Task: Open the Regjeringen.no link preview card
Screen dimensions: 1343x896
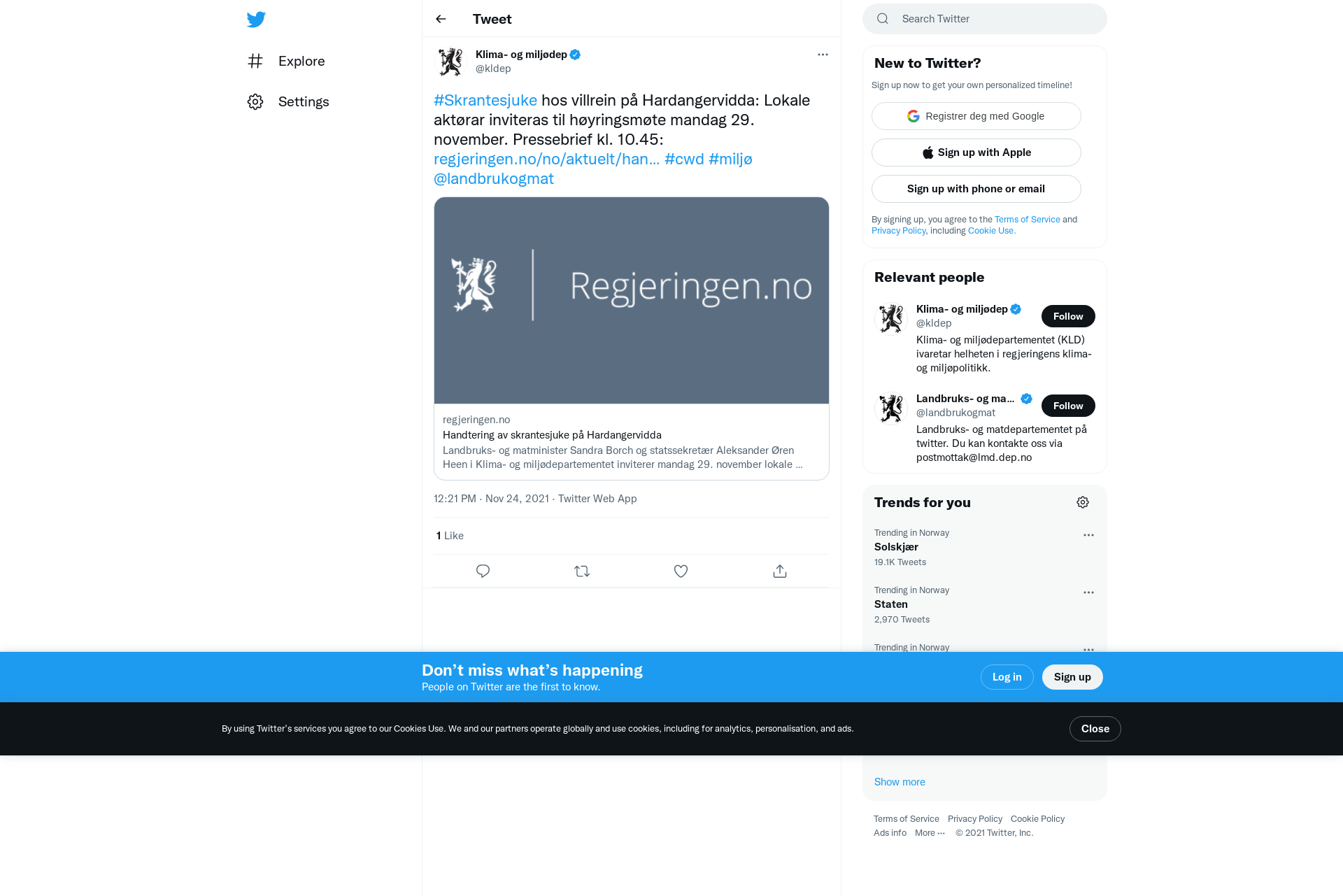Action: pyautogui.click(x=632, y=339)
